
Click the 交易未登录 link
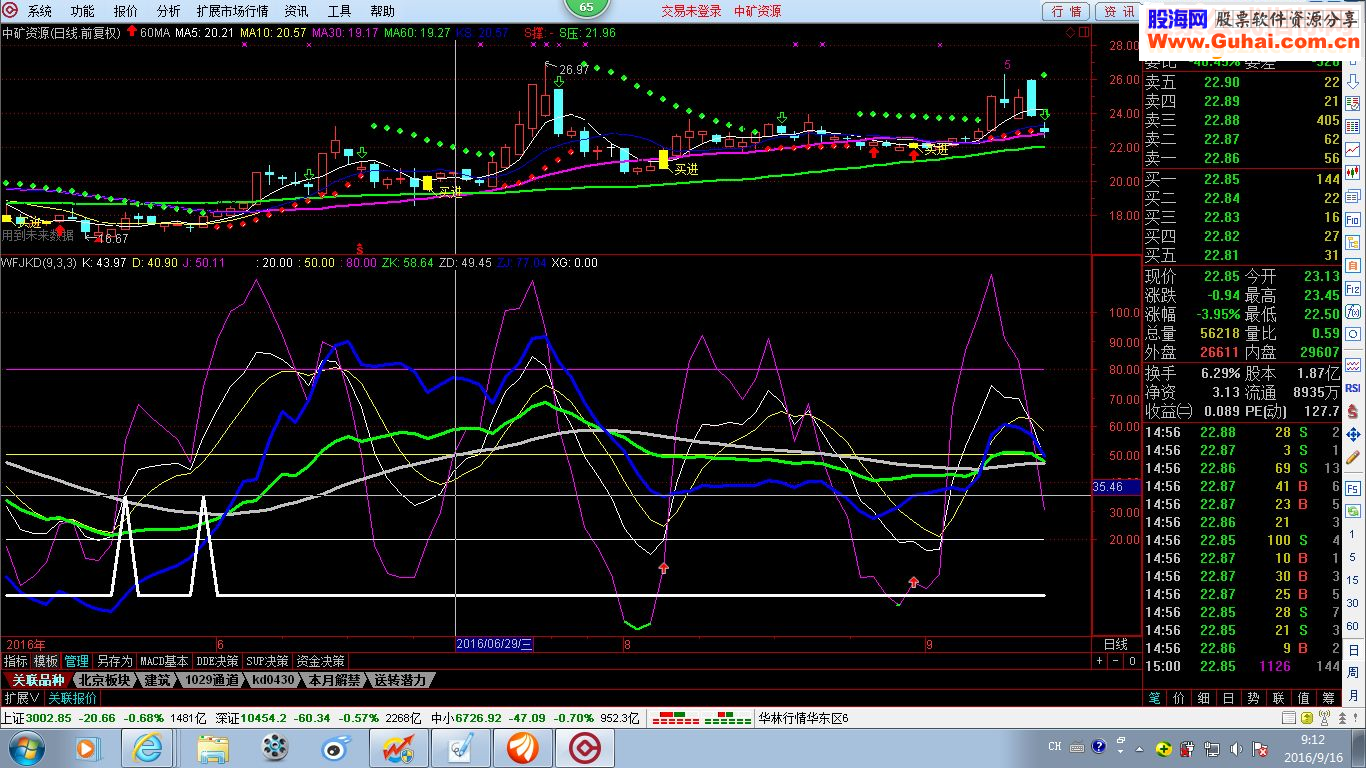691,11
